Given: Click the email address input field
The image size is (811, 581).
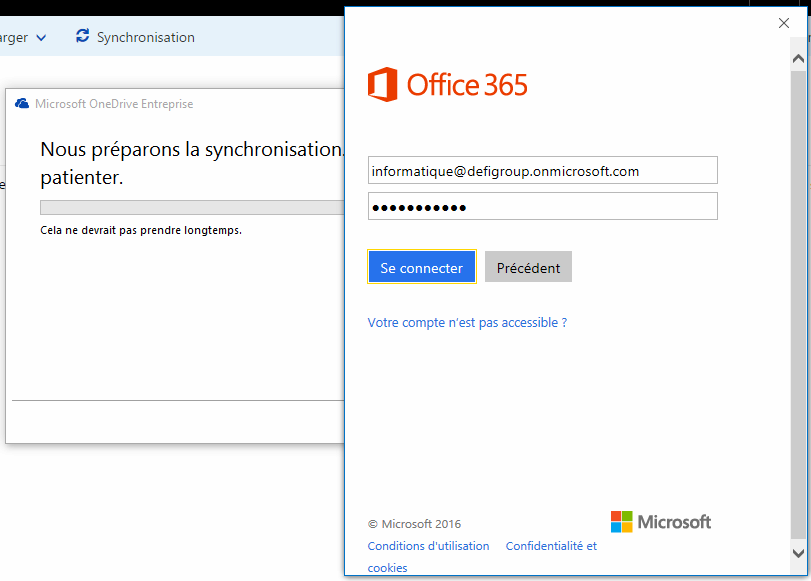Looking at the screenshot, I should [543, 170].
